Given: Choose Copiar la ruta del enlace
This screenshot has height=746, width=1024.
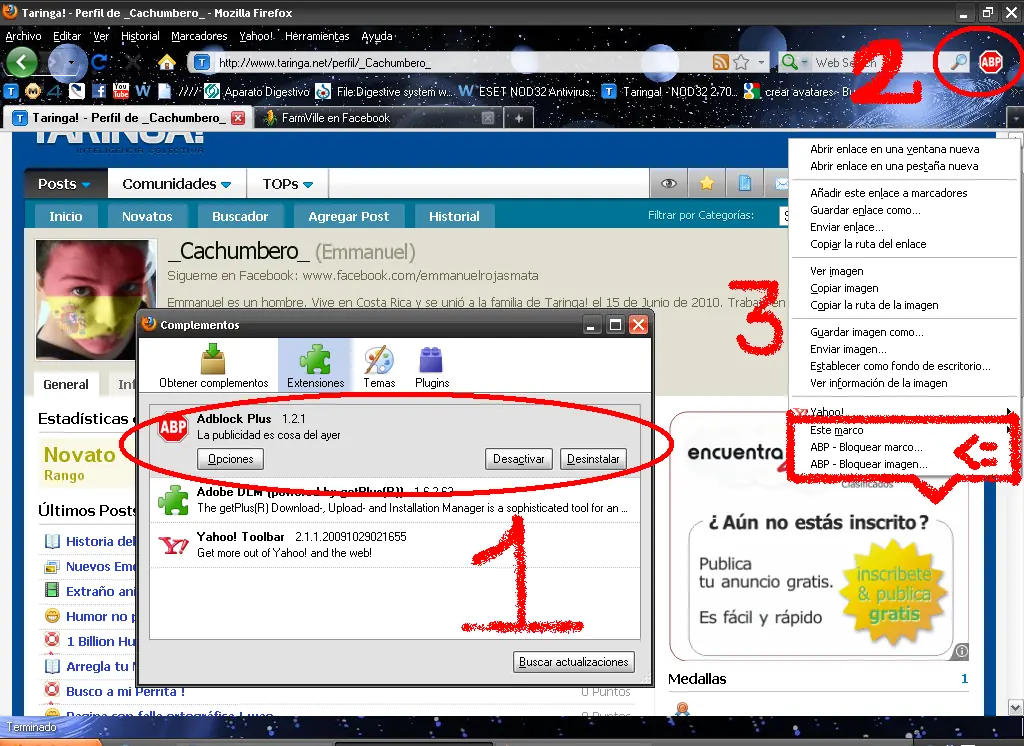Looking at the screenshot, I should [868, 244].
